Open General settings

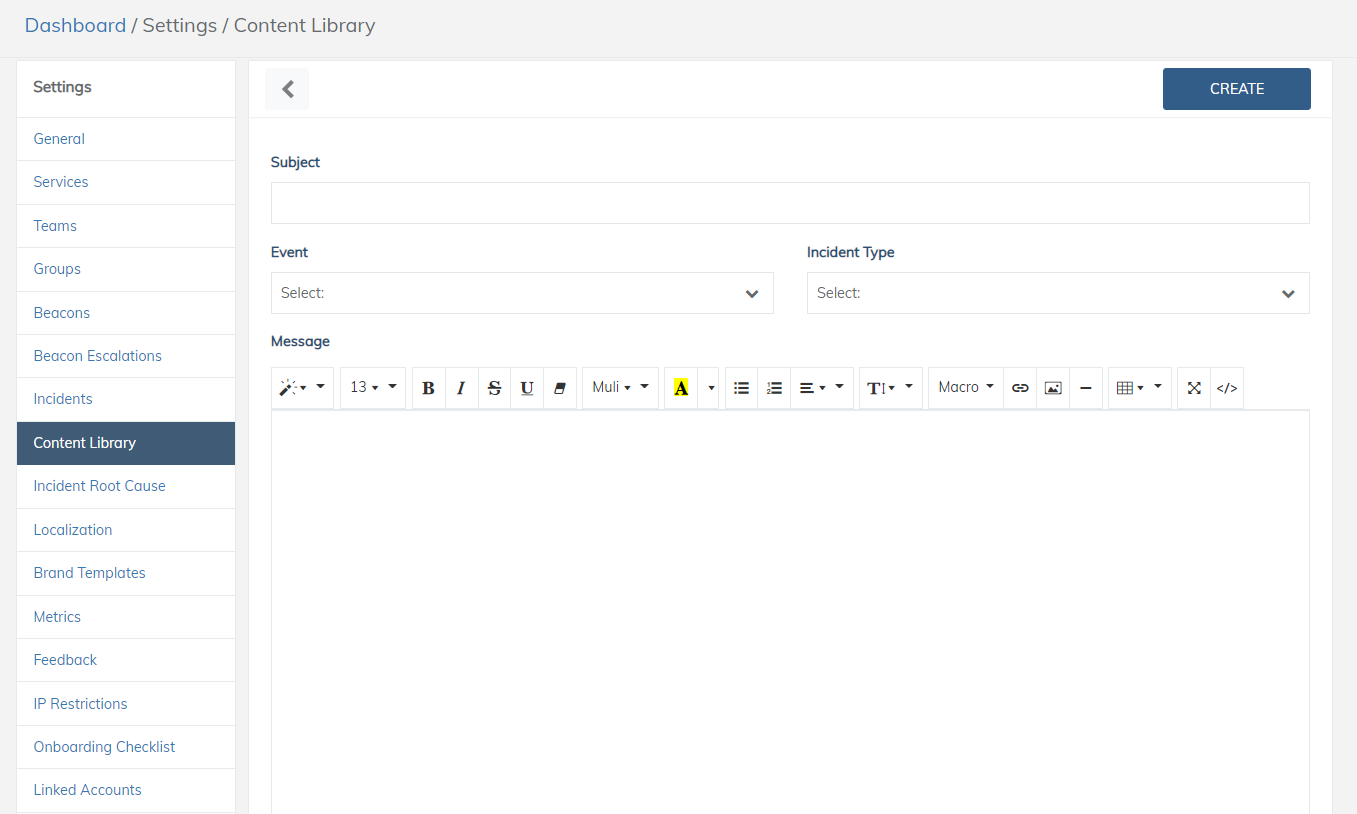point(126,139)
